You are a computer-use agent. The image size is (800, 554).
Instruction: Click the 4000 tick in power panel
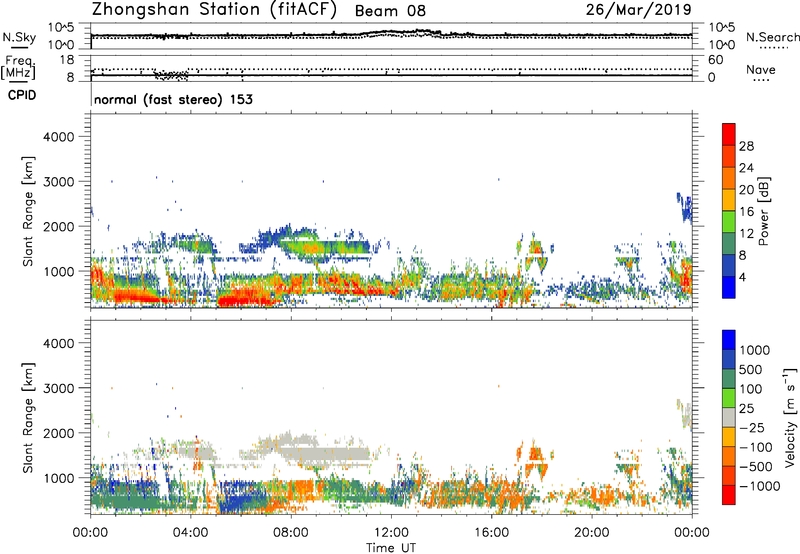click(x=58, y=137)
